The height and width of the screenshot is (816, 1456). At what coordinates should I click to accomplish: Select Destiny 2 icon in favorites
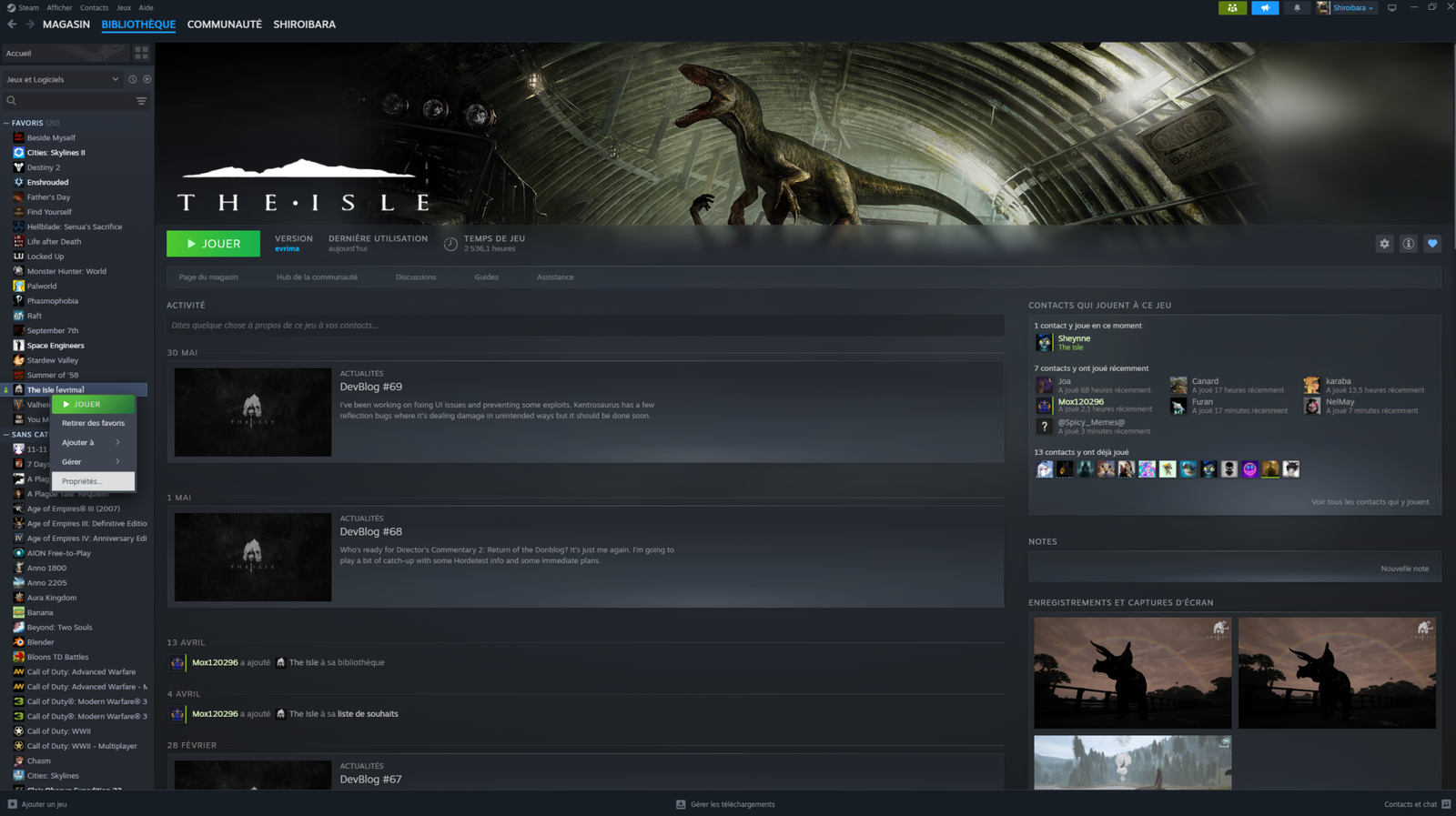coord(18,167)
